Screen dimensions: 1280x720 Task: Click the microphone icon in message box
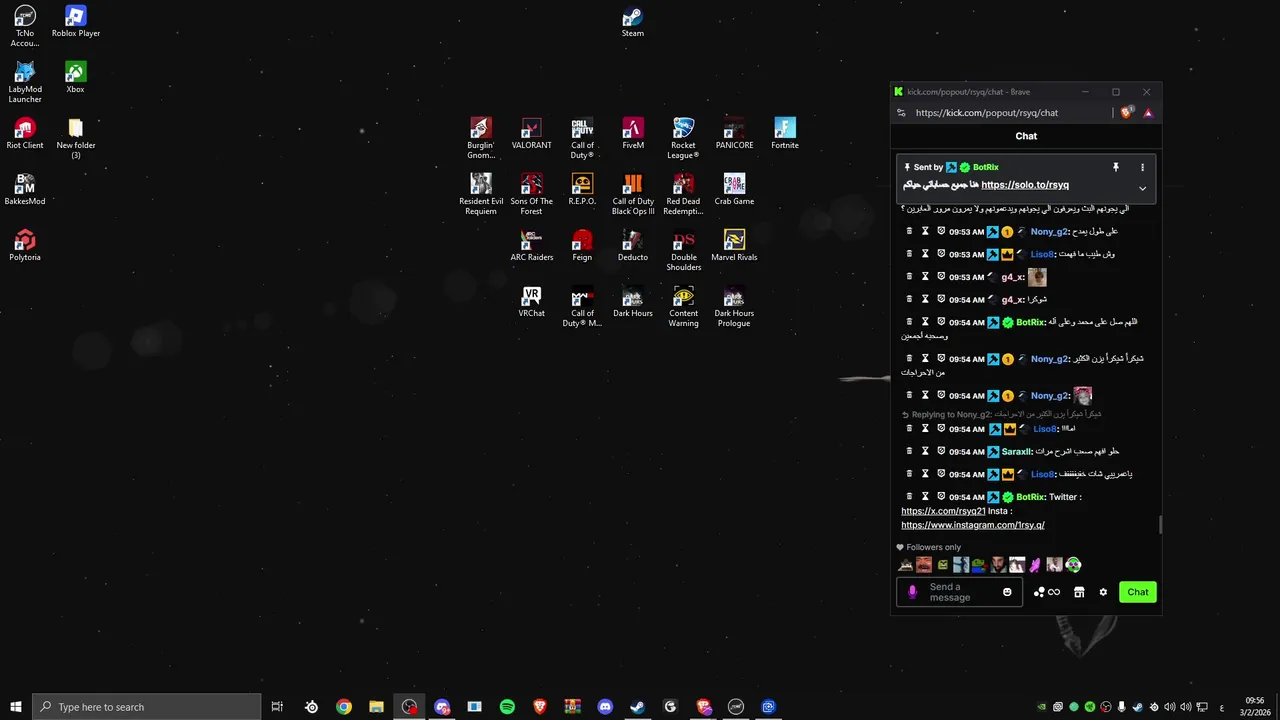tap(912, 592)
